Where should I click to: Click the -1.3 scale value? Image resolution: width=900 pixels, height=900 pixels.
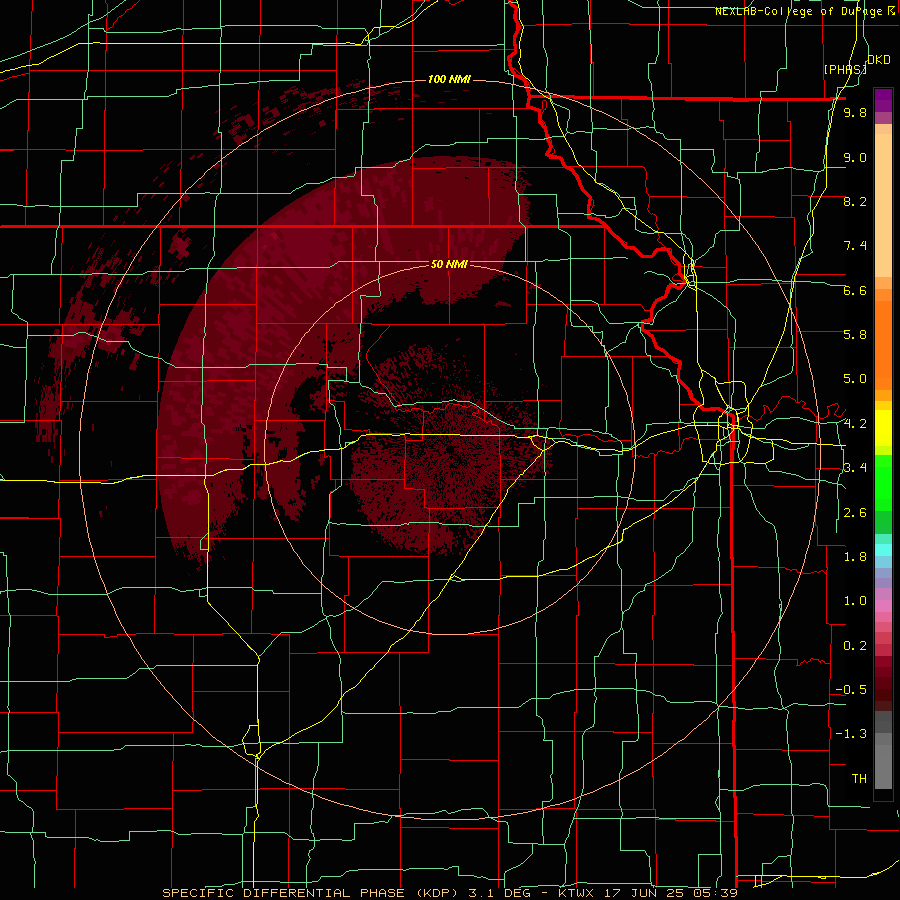pyautogui.click(x=851, y=734)
